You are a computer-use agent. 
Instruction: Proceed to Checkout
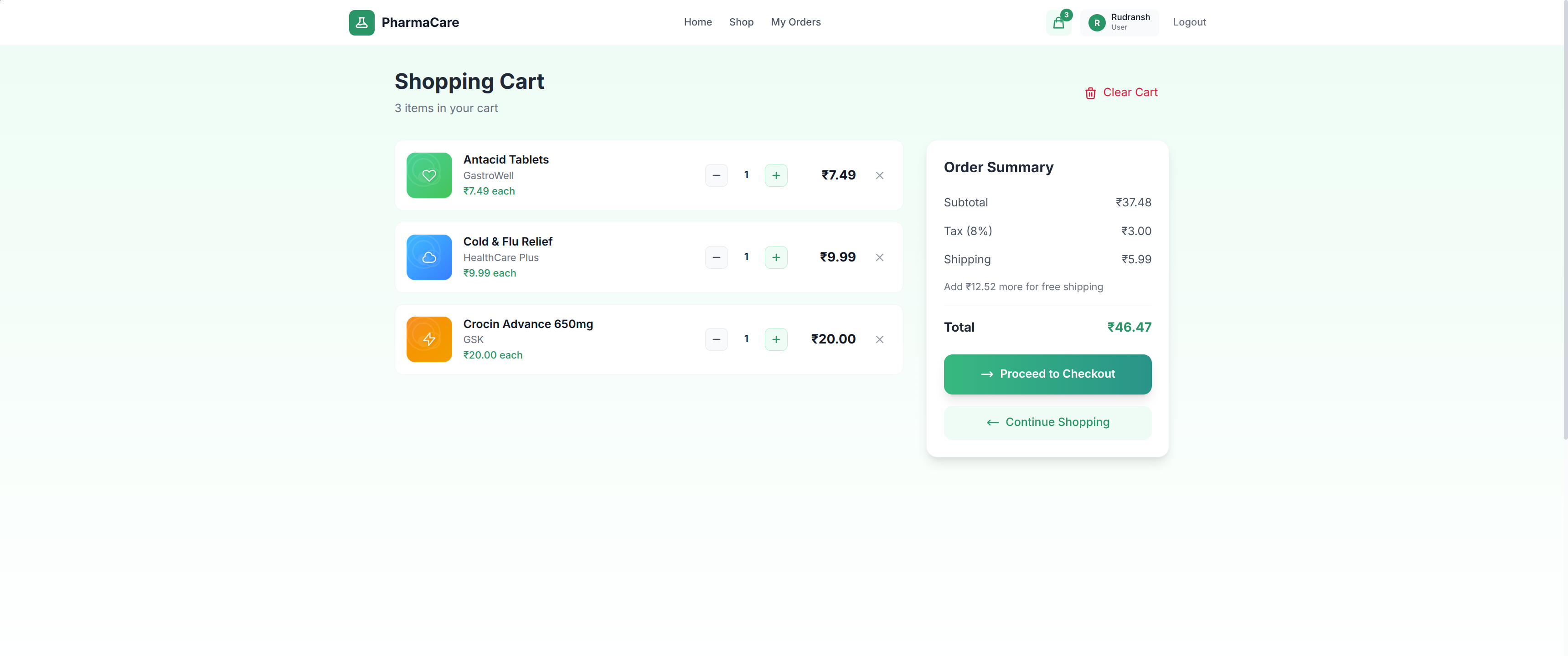pyautogui.click(x=1047, y=374)
